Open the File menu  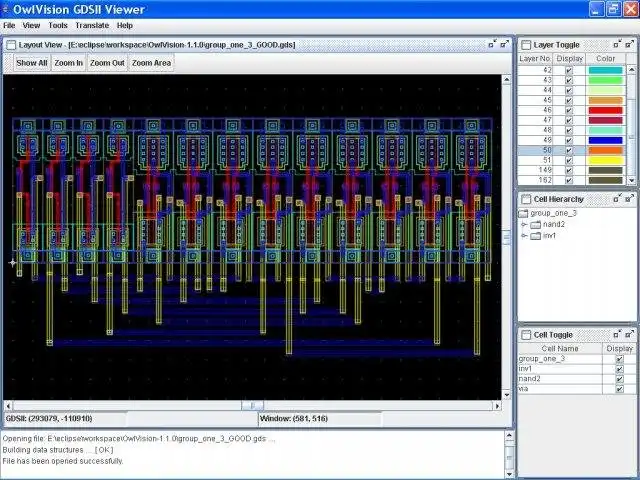pyautogui.click(x=9, y=25)
